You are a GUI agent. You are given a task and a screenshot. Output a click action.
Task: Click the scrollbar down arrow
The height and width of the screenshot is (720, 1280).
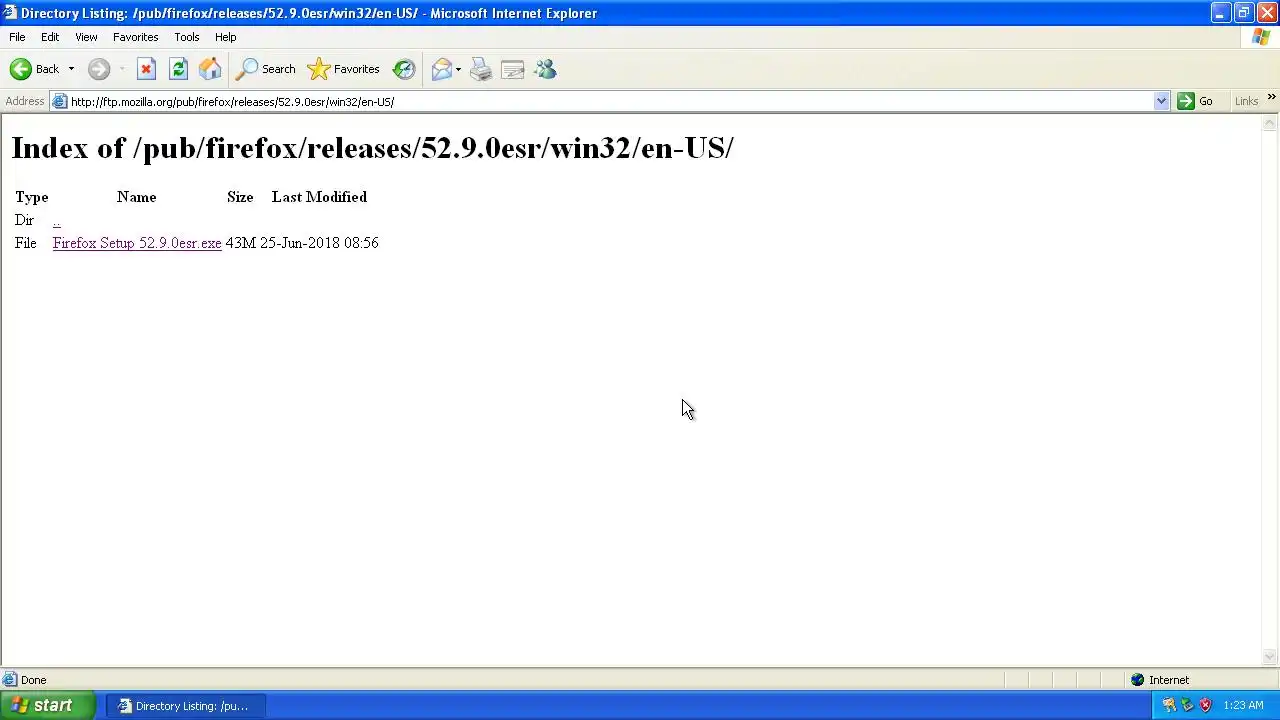click(x=1270, y=657)
